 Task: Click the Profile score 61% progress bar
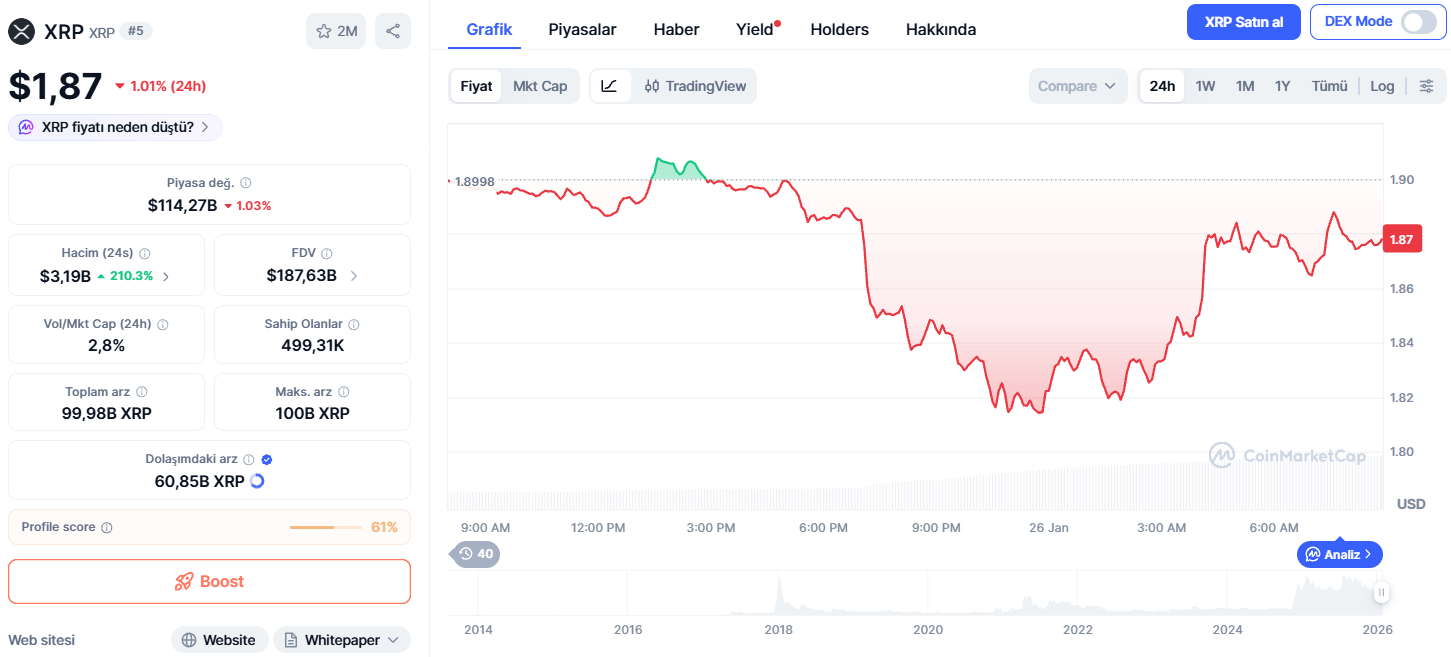(x=326, y=527)
